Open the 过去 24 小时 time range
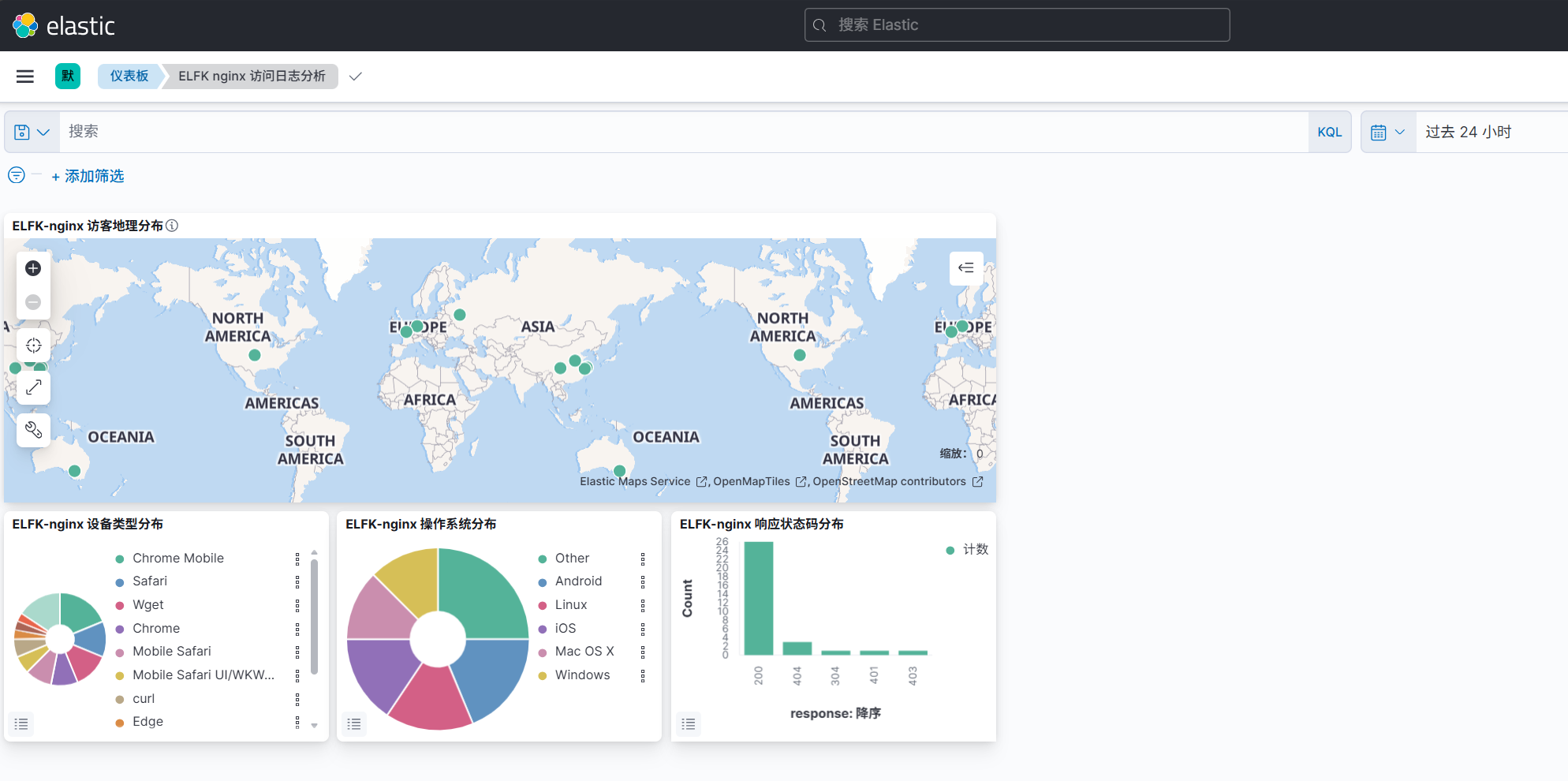Image resolution: width=1568 pixels, height=781 pixels. click(x=1469, y=133)
